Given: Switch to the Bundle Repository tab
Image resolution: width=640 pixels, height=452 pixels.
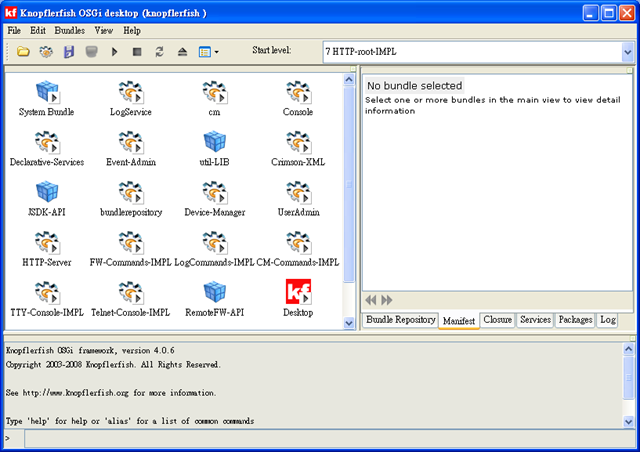Looking at the screenshot, I should [400, 320].
